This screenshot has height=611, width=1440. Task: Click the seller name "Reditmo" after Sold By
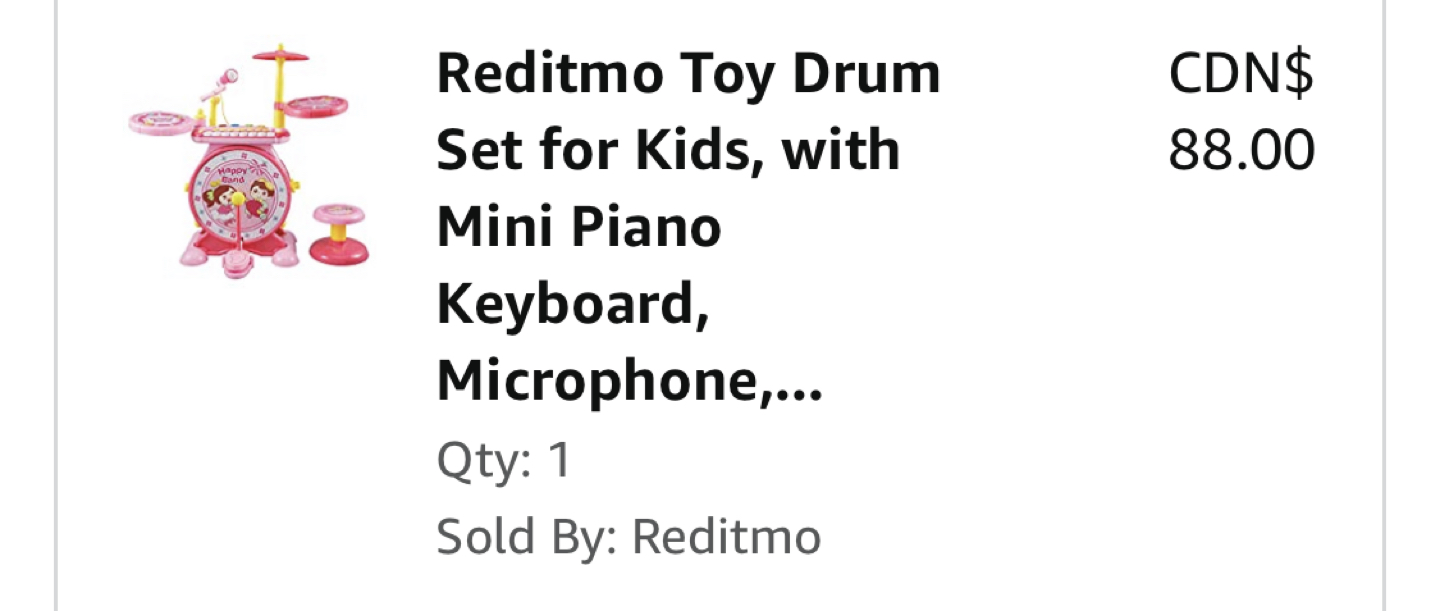coord(727,537)
